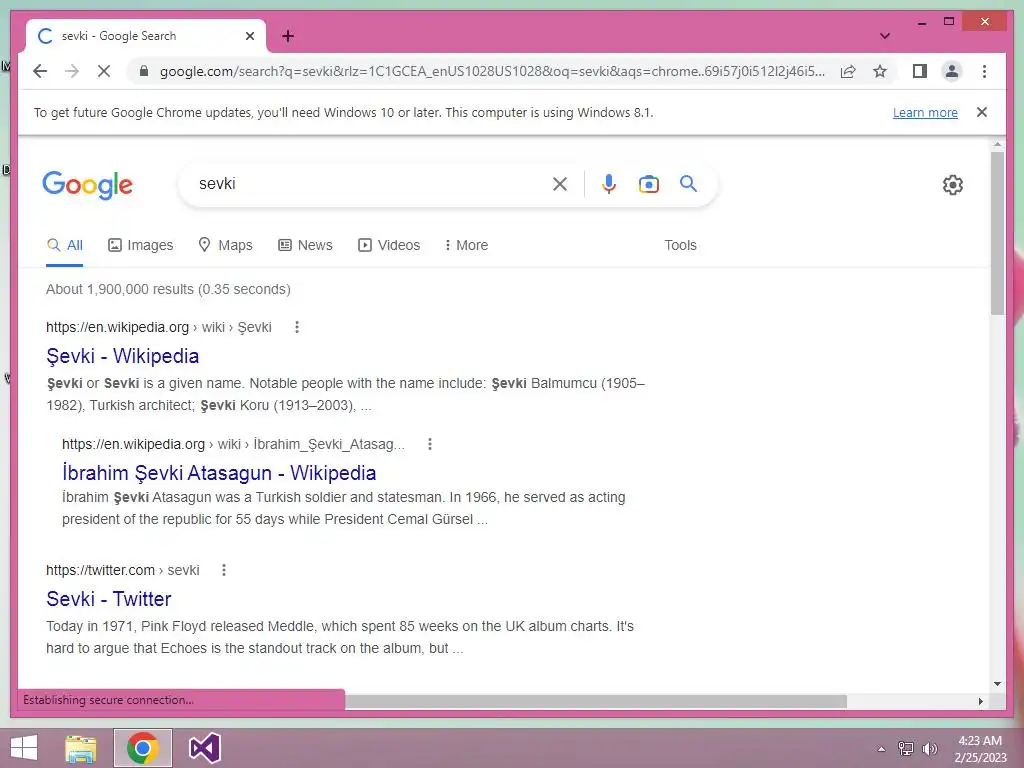Open the network status tray icon
Screen dimensions: 1024x768
pyautogui.click(x=905, y=749)
